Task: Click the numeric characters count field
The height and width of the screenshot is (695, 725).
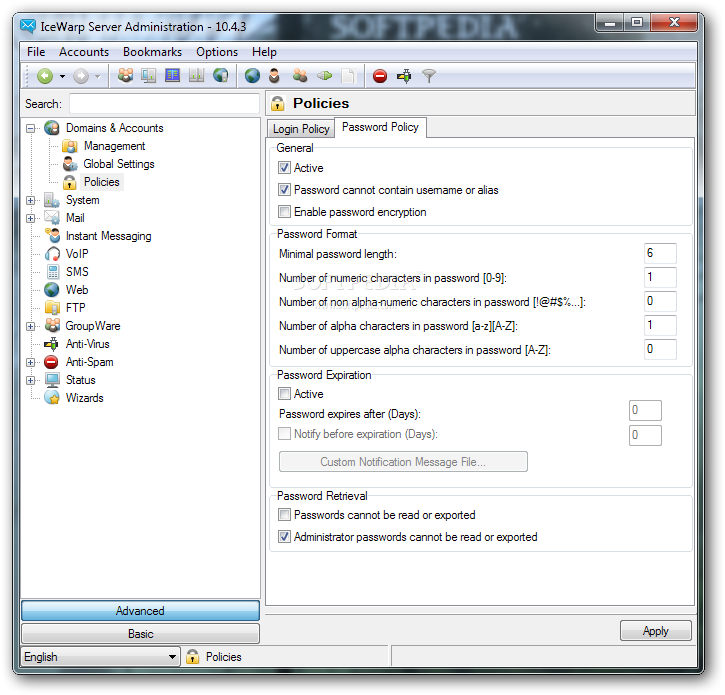Action: pyautogui.click(x=660, y=277)
